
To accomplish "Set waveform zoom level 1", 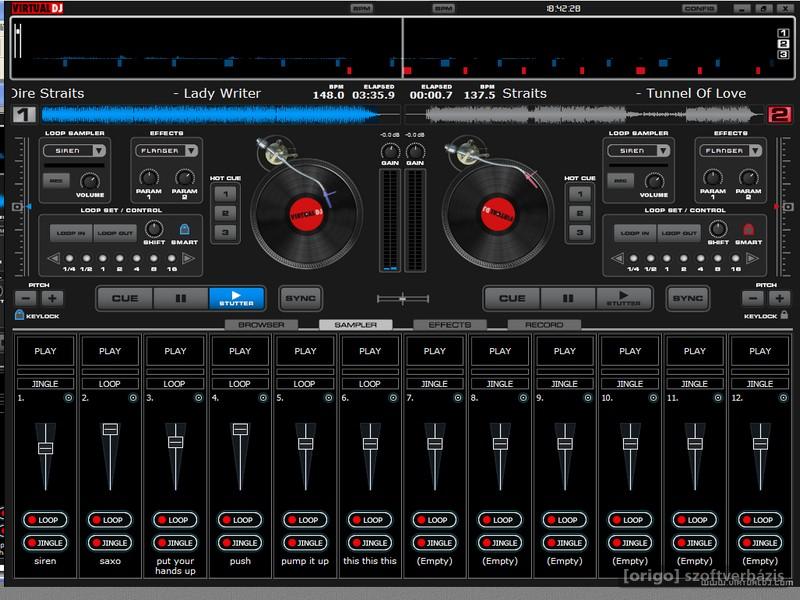I will pyautogui.click(x=783, y=33).
